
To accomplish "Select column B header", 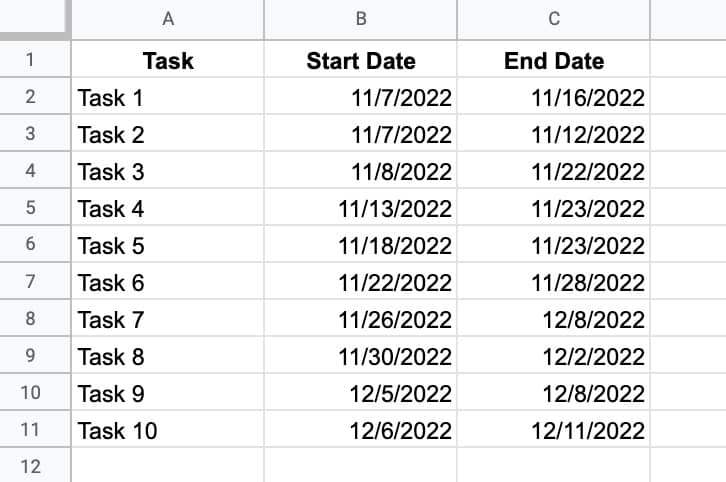I will pyautogui.click(x=360, y=19).
